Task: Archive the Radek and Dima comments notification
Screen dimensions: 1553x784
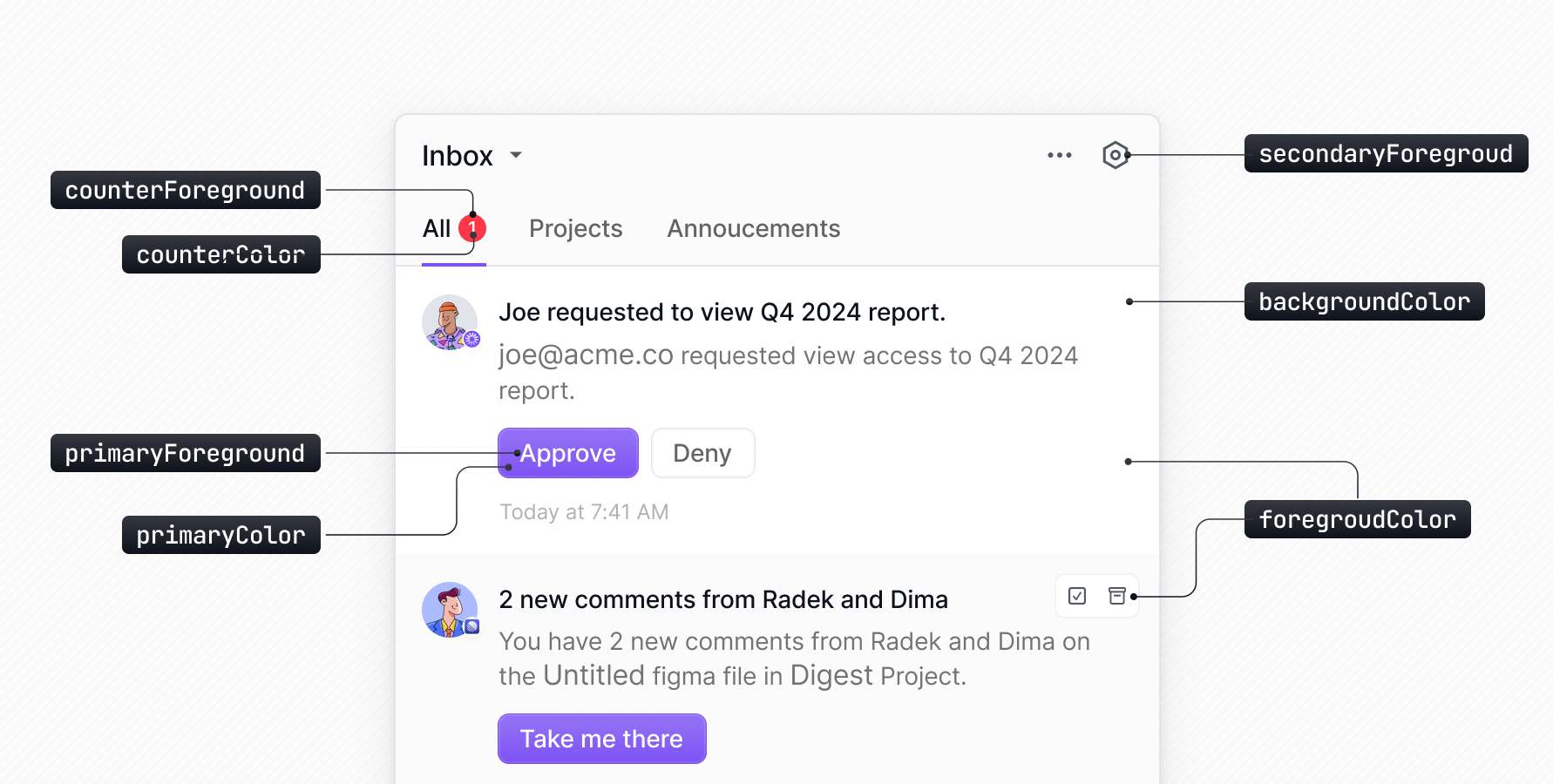Action: click(1116, 596)
